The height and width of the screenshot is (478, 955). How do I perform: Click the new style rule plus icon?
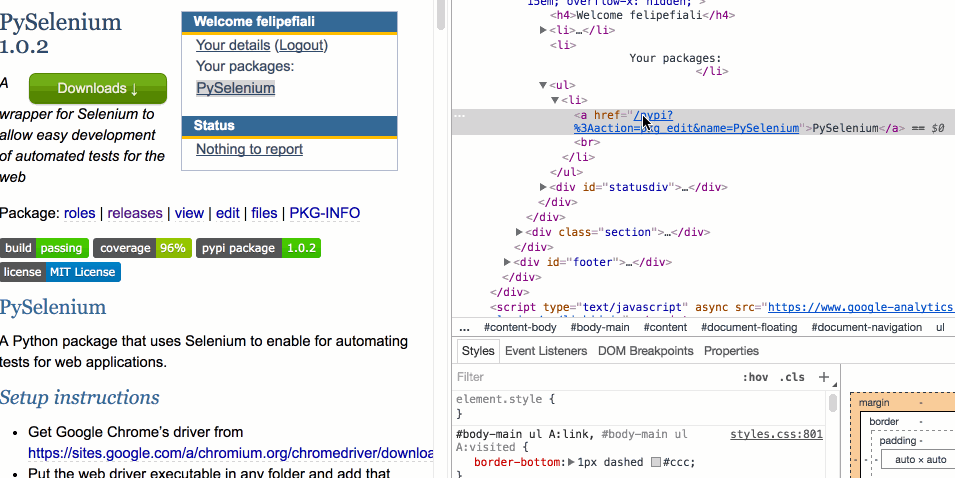pyautogui.click(x=824, y=377)
